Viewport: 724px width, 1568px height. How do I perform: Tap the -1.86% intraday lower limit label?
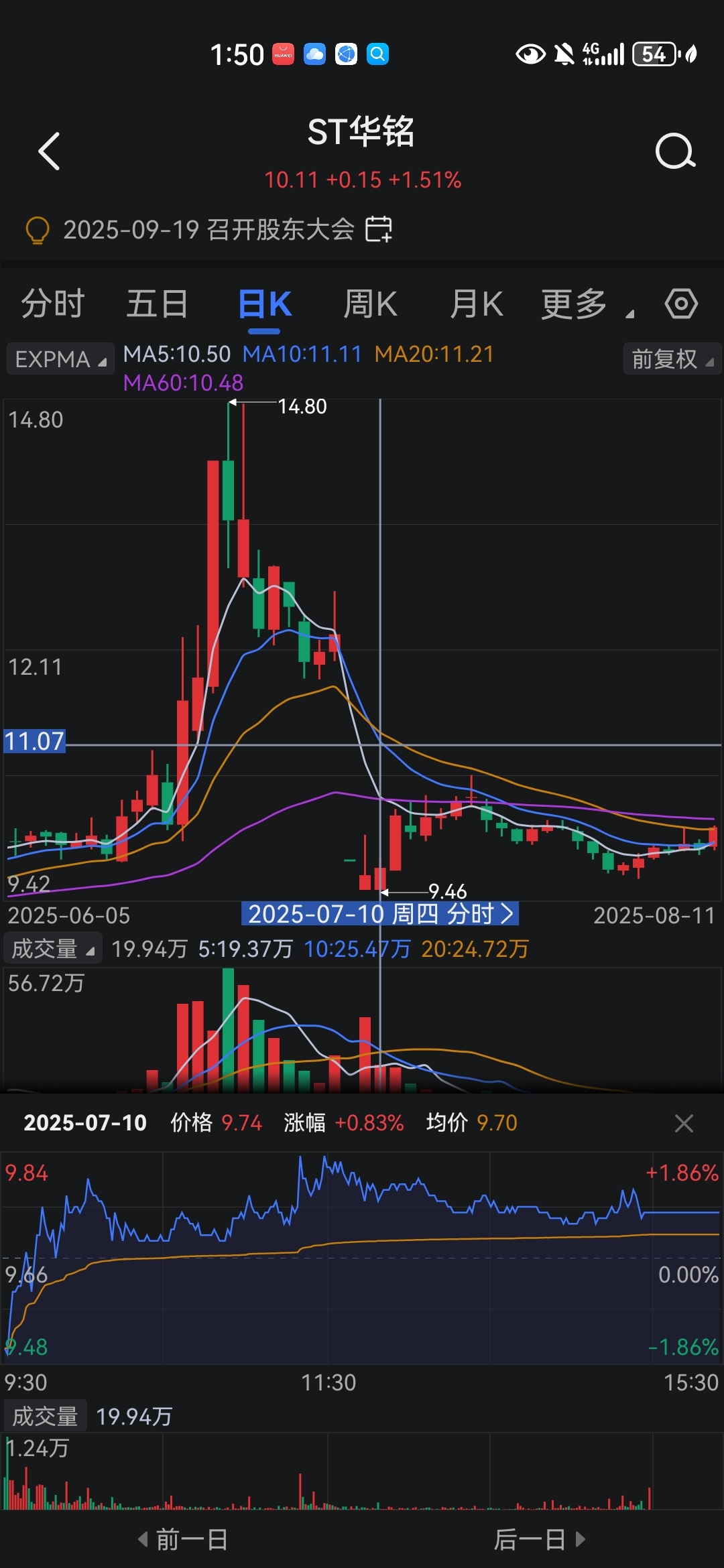point(683,1347)
